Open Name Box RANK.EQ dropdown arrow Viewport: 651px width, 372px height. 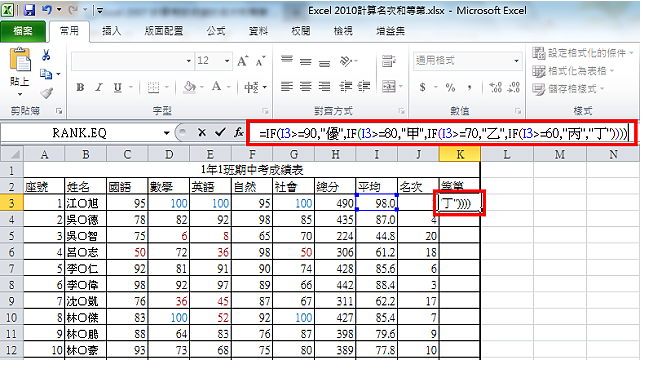[x=166, y=133]
